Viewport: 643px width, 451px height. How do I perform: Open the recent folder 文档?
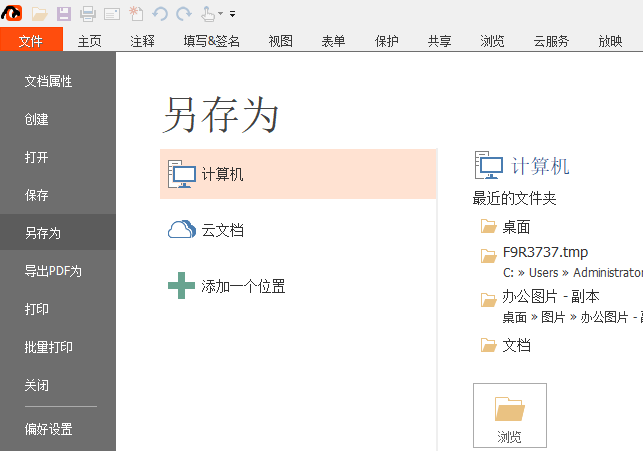click(516, 345)
